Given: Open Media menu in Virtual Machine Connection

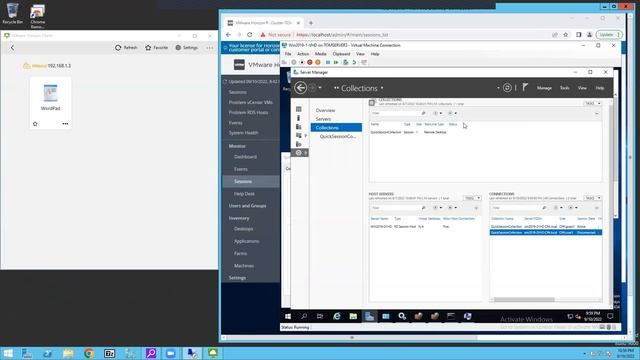Looking at the screenshot, I should pyautogui.click(x=320, y=54).
